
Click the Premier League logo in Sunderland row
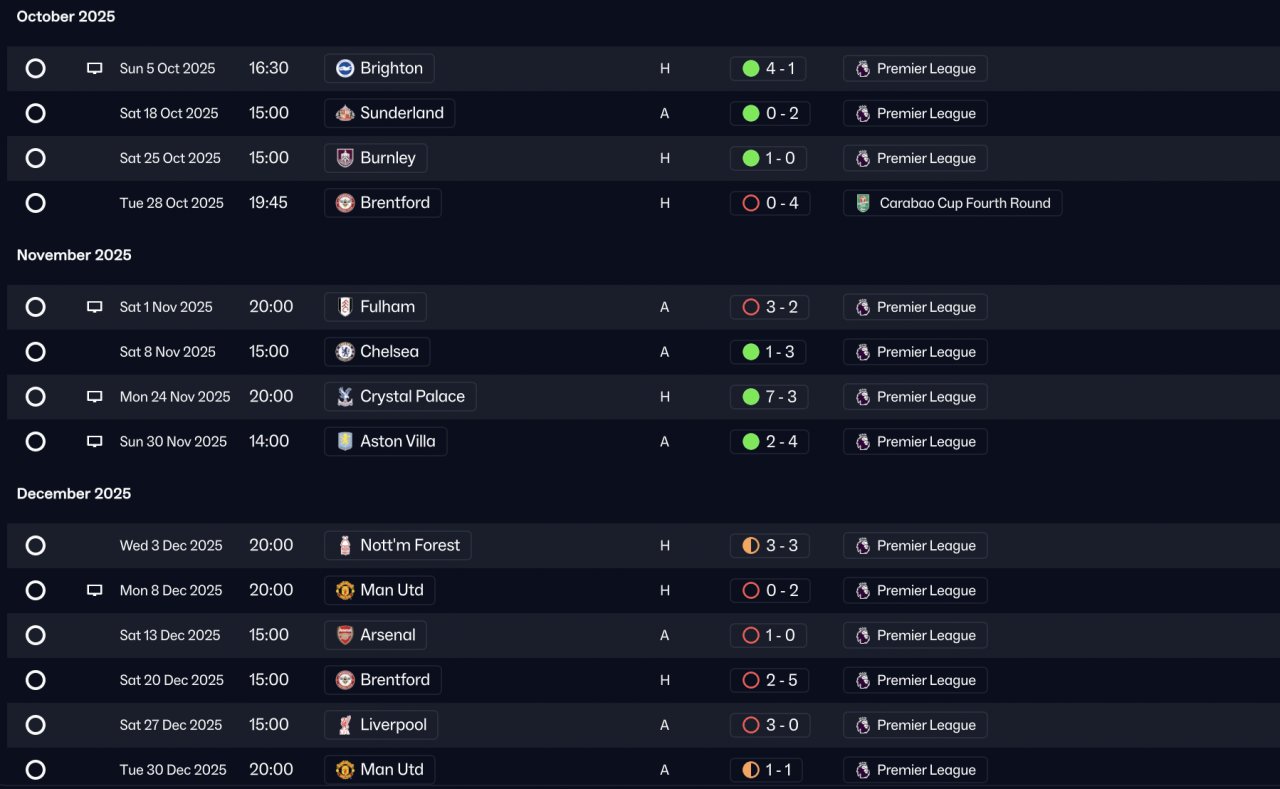(x=863, y=113)
